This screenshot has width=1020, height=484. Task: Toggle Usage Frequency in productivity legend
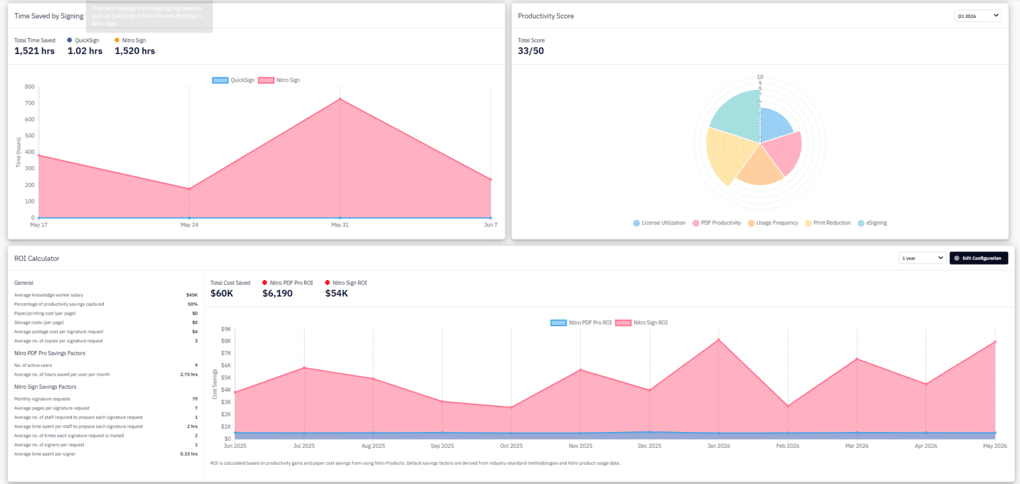click(x=773, y=222)
